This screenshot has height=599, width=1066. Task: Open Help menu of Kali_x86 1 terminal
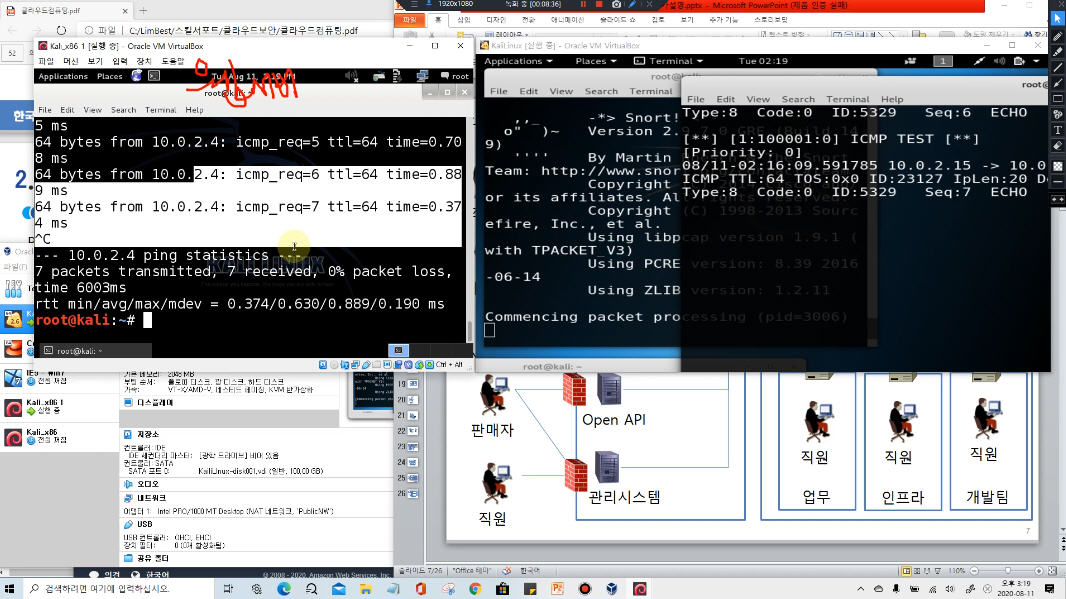pyautogui.click(x=194, y=109)
